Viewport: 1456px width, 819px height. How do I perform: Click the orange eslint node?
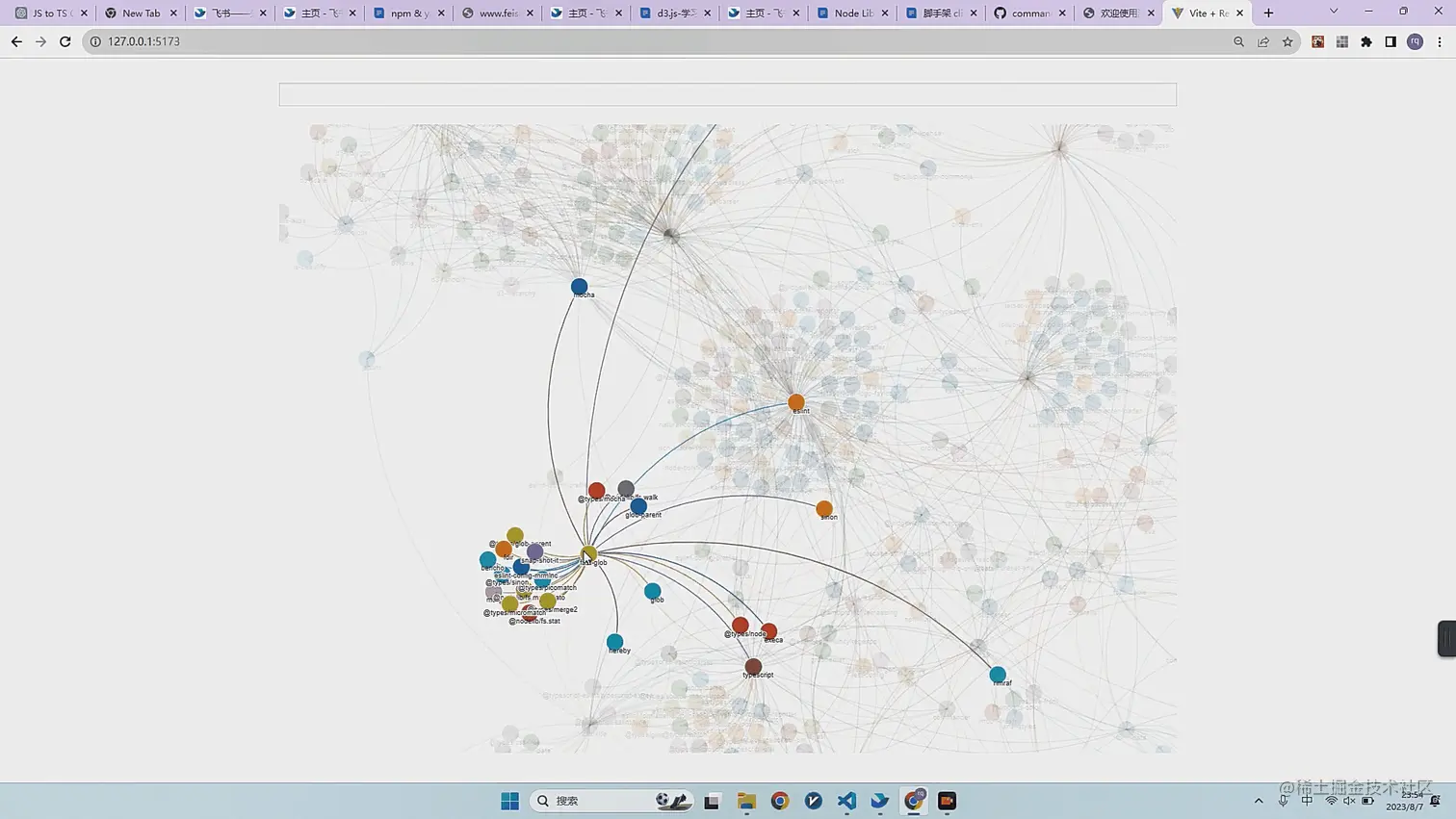(x=796, y=402)
